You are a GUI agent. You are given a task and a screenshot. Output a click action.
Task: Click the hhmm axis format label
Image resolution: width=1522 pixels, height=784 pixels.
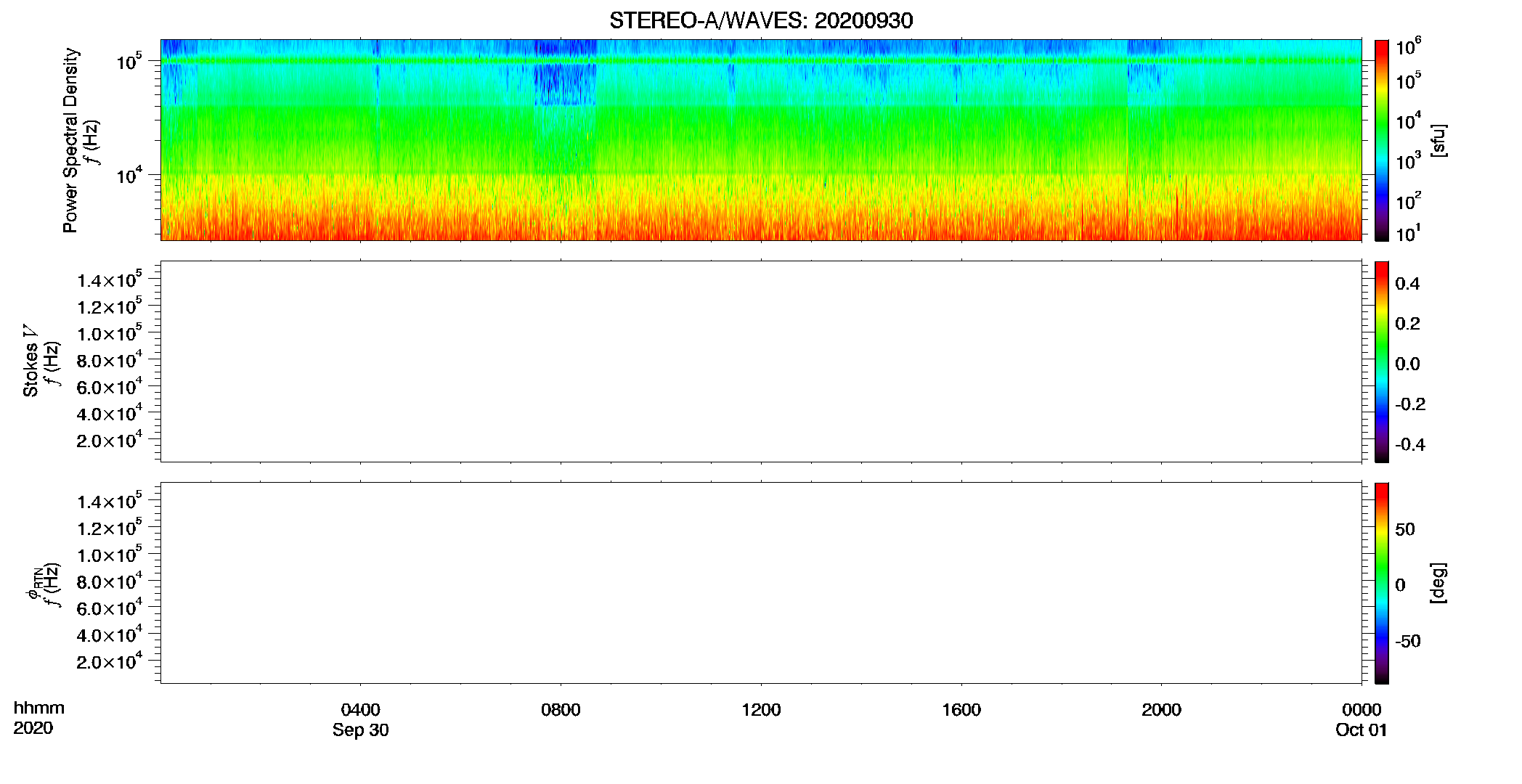[38, 709]
